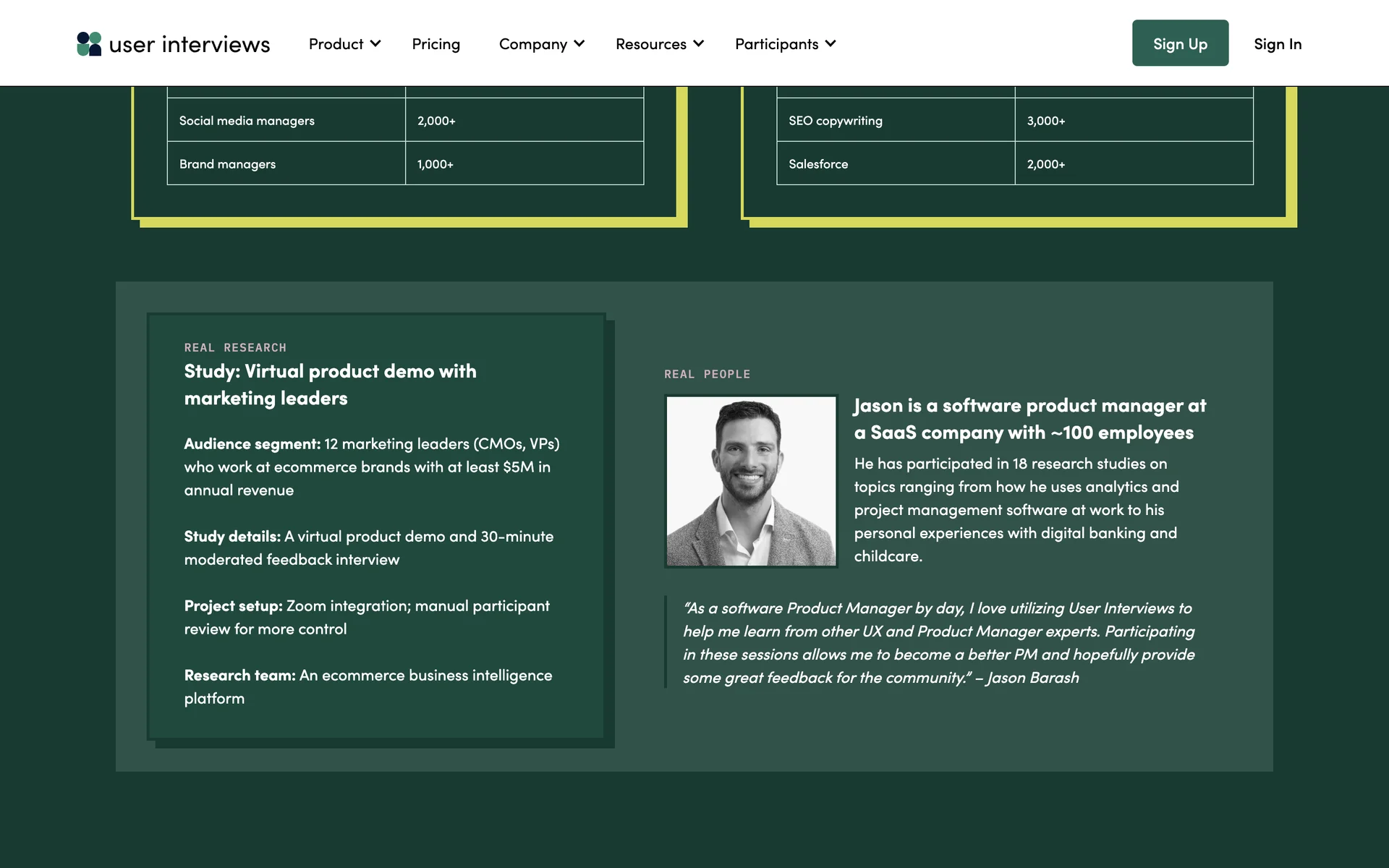Expand the Company dropdown chevron
This screenshot has width=1389, height=868.
(x=579, y=44)
